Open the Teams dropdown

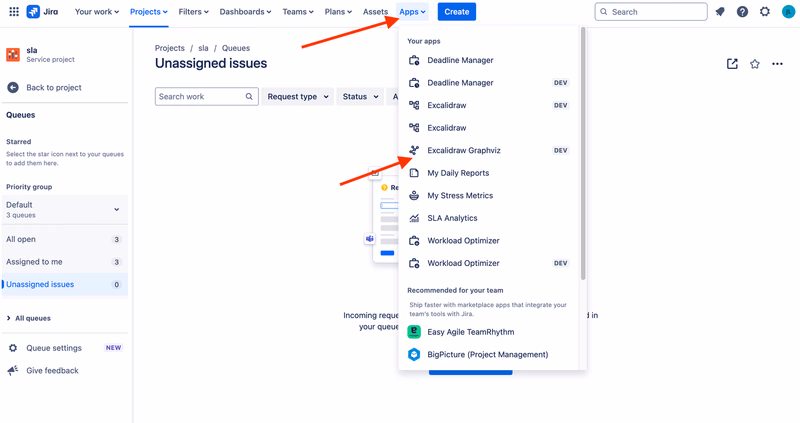coord(298,12)
